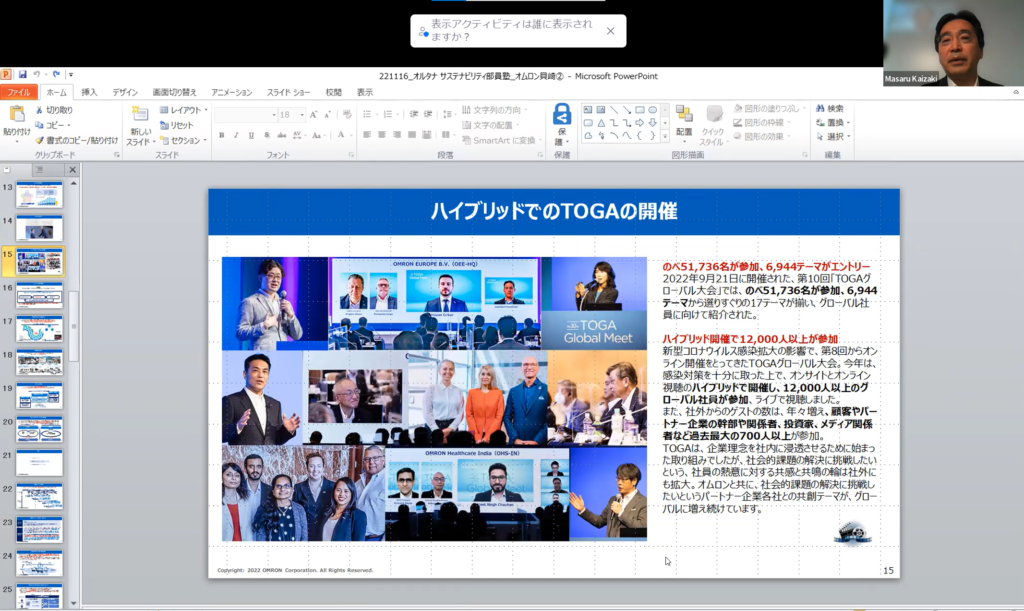Select the Oval shape

pos(652,110)
